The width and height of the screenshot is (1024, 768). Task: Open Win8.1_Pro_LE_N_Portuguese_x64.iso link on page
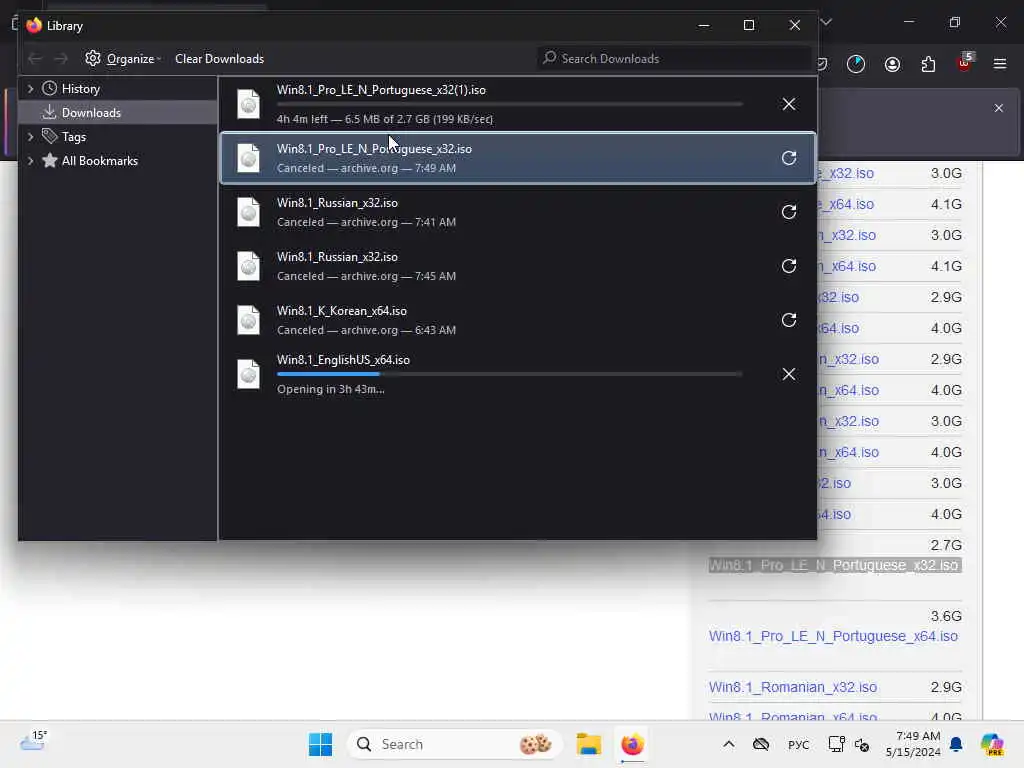click(x=833, y=636)
